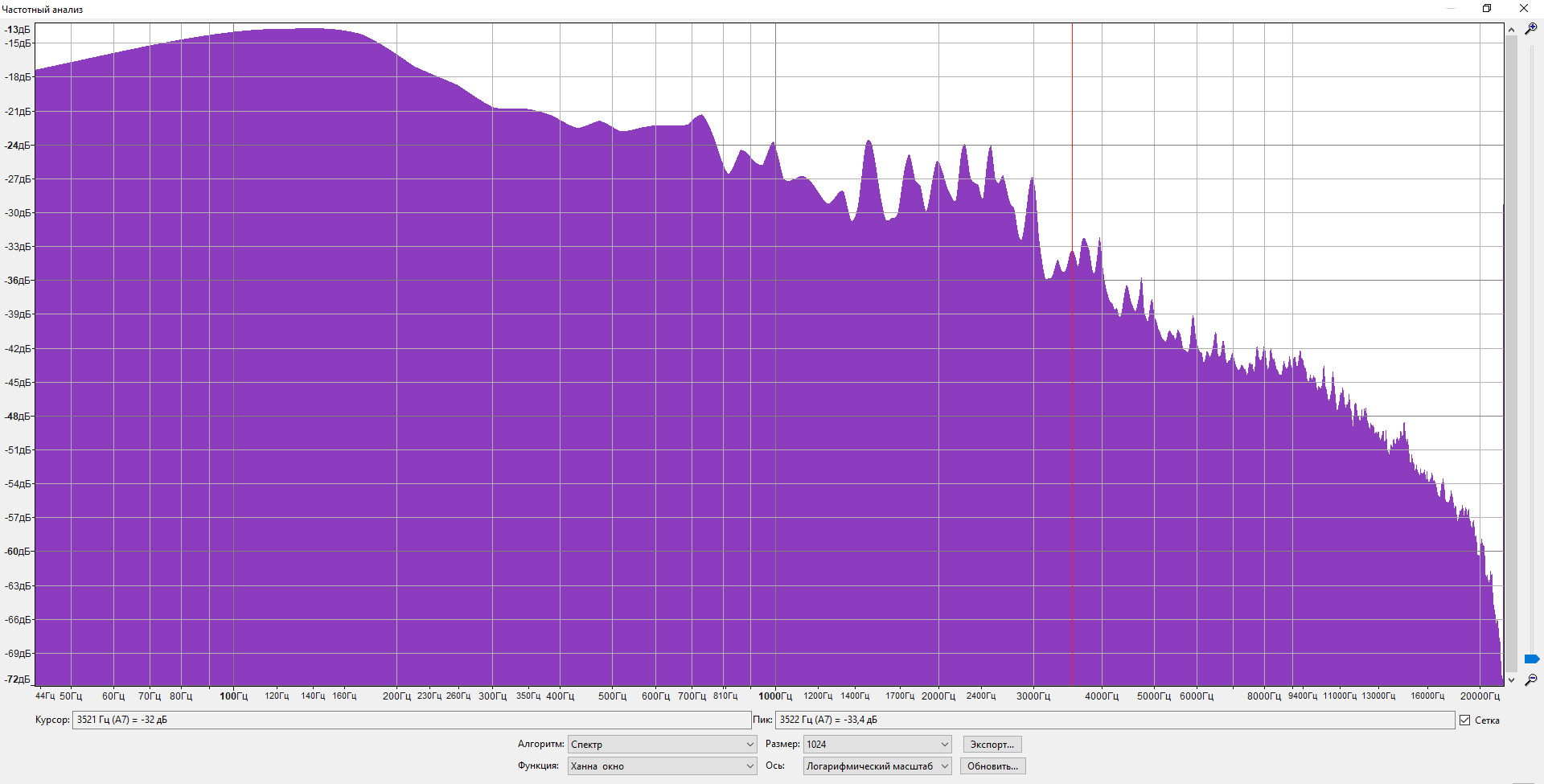Open the Размер dropdown set to 1024
Image resolution: width=1544 pixels, height=784 pixels.
point(877,745)
